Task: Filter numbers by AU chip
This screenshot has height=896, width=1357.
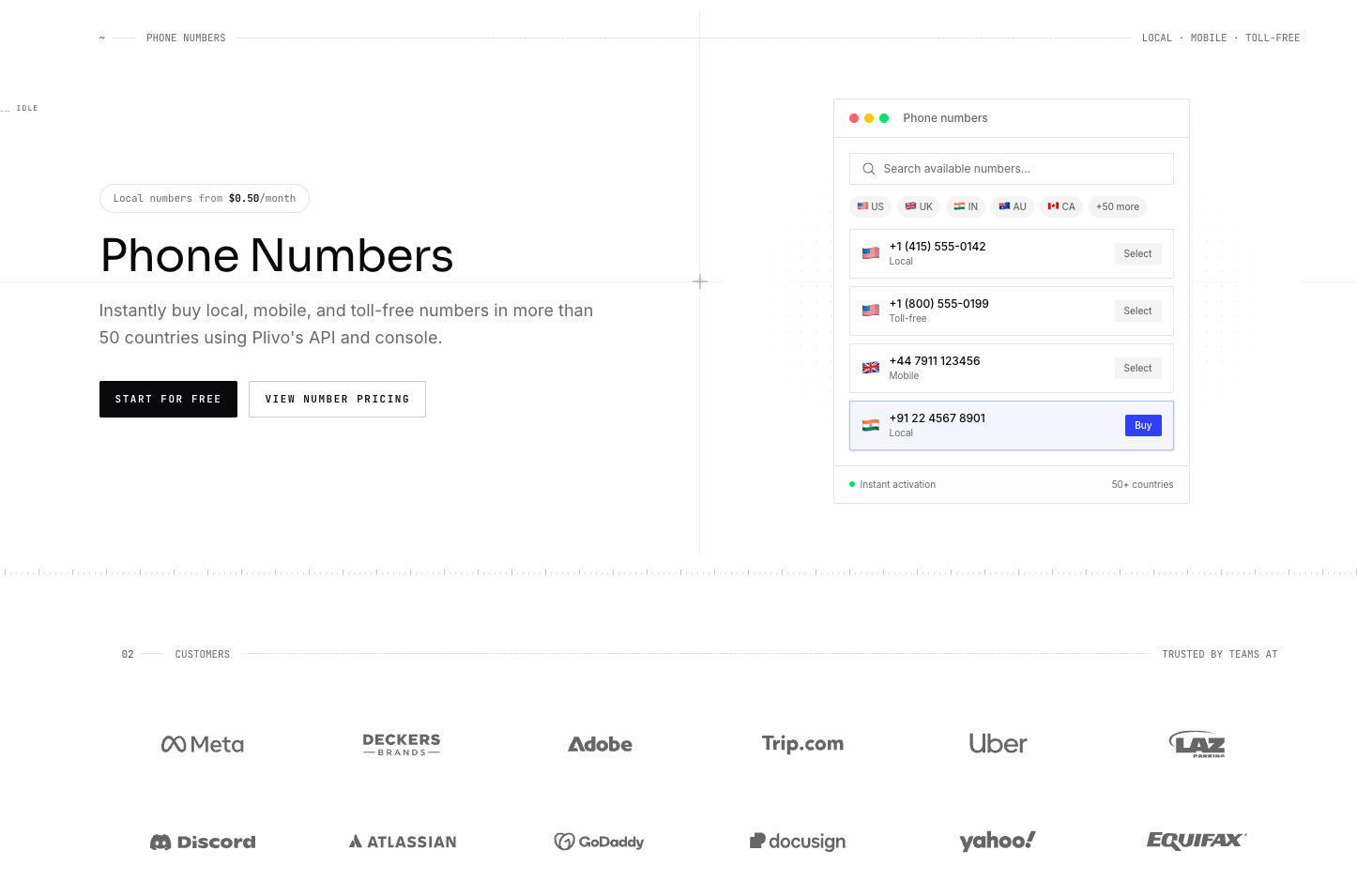Action: pos(1013,206)
